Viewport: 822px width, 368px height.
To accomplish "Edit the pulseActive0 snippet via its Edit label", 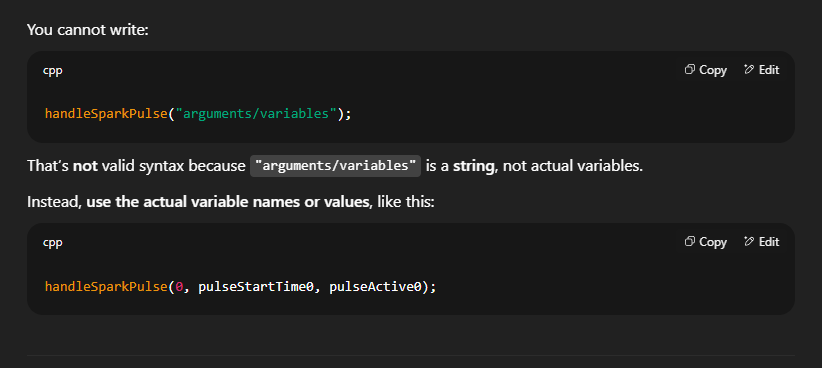I will [769, 242].
